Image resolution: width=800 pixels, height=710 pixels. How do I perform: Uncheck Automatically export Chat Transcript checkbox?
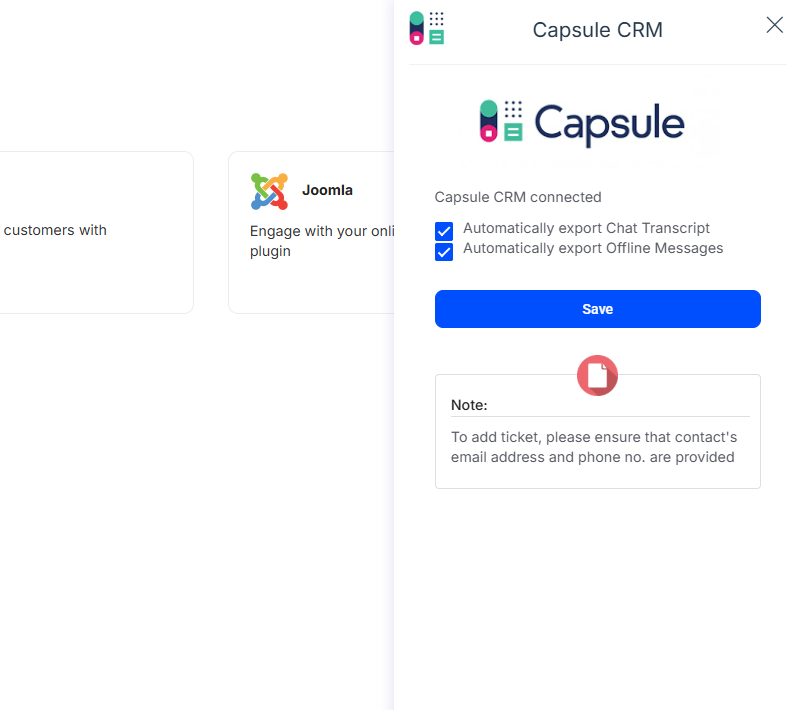point(444,231)
